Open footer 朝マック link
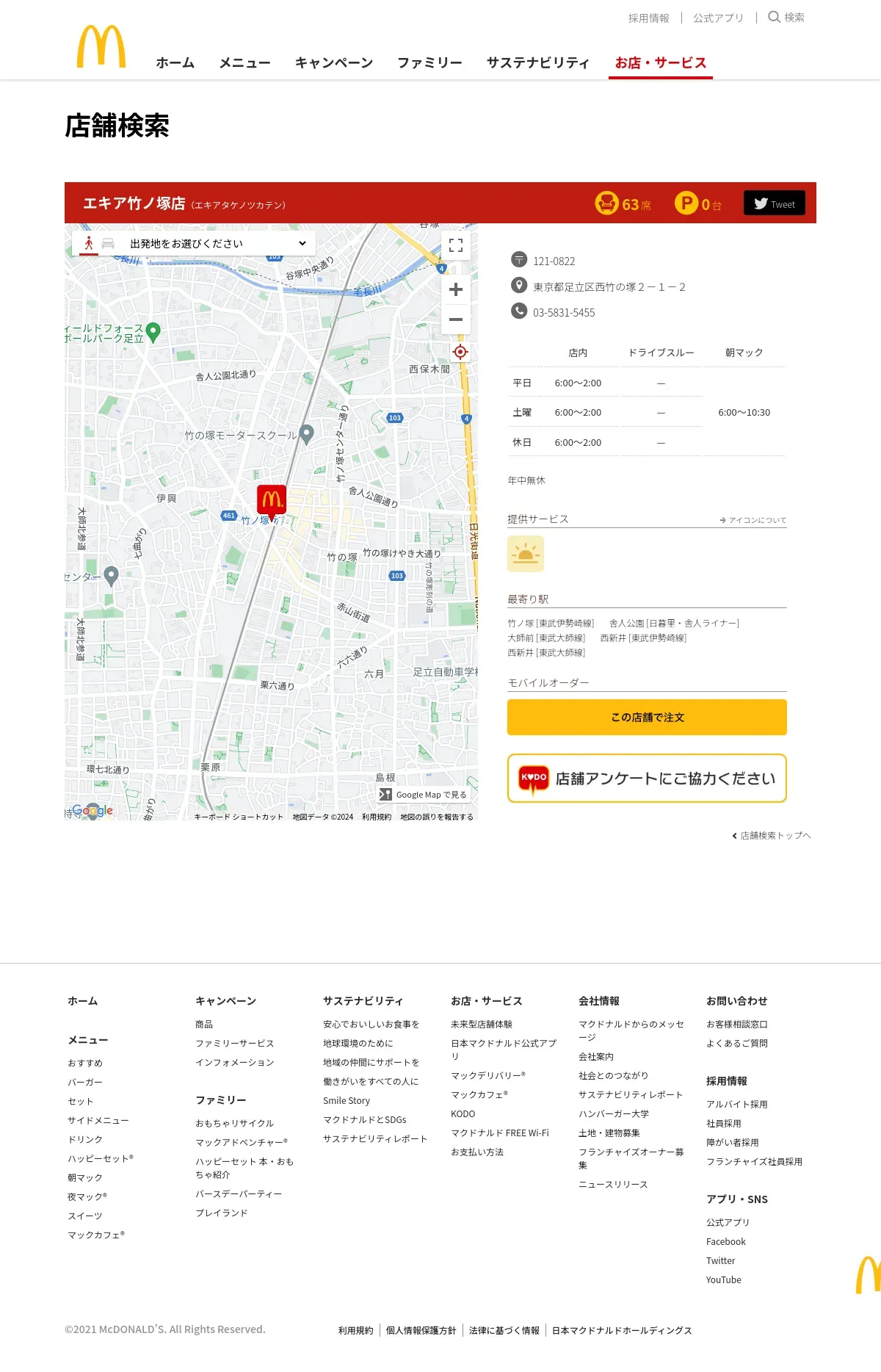Image resolution: width=881 pixels, height=1372 pixels. tap(85, 1177)
